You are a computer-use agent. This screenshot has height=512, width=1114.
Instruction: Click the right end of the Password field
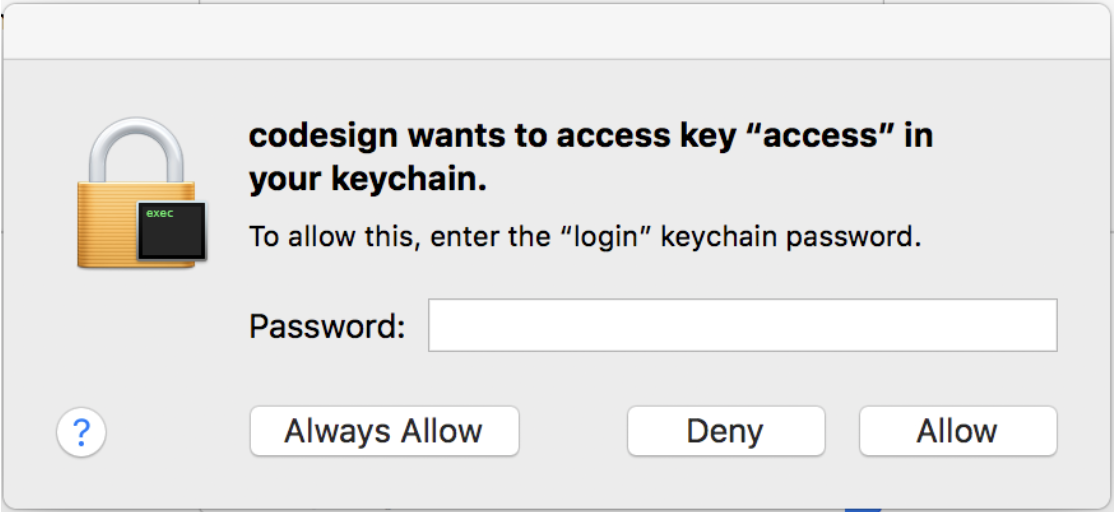click(x=1040, y=326)
